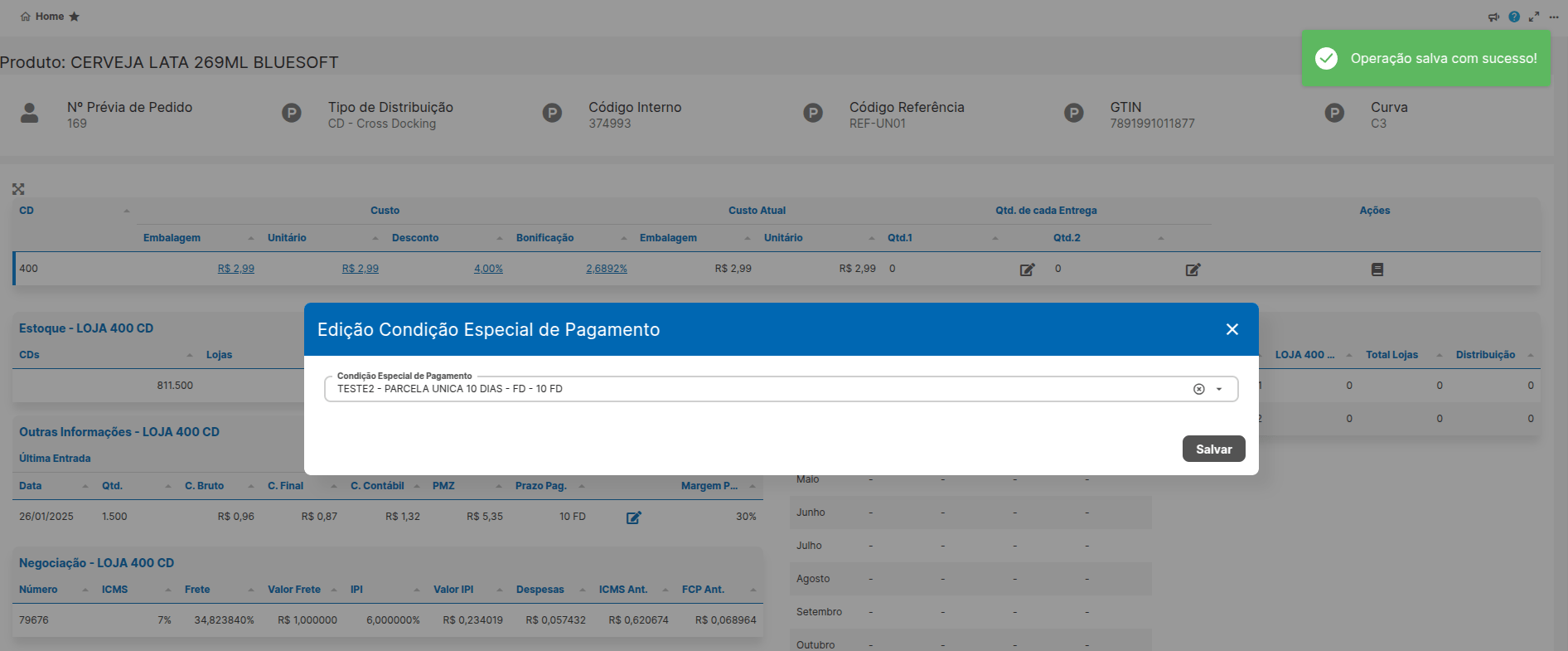Click the Home star favorite icon
This screenshot has width=1568, height=651.
tap(74, 17)
